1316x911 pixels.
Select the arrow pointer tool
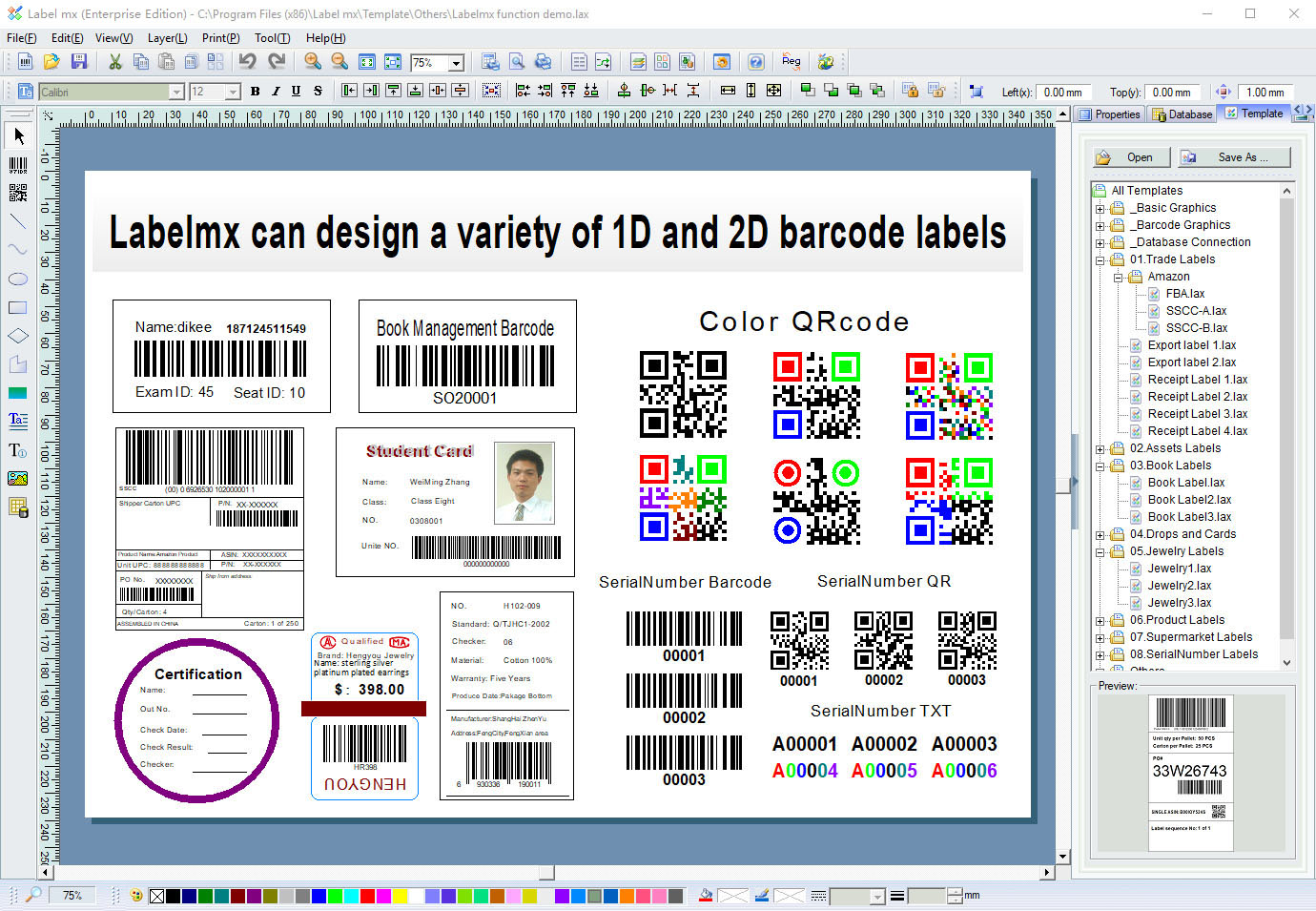[x=18, y=136]
